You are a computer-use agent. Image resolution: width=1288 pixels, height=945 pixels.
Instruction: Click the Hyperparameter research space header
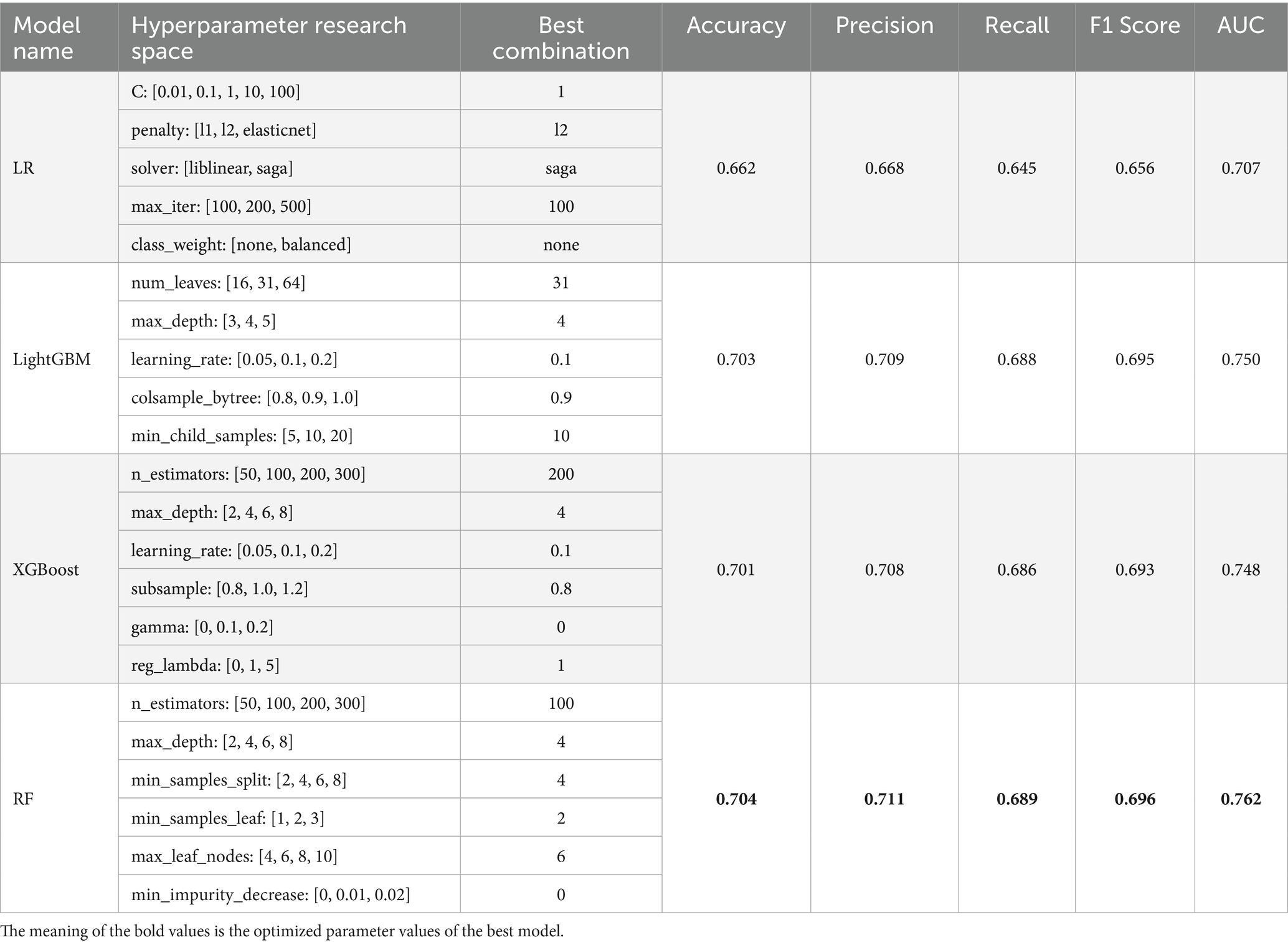pos(268,37)
